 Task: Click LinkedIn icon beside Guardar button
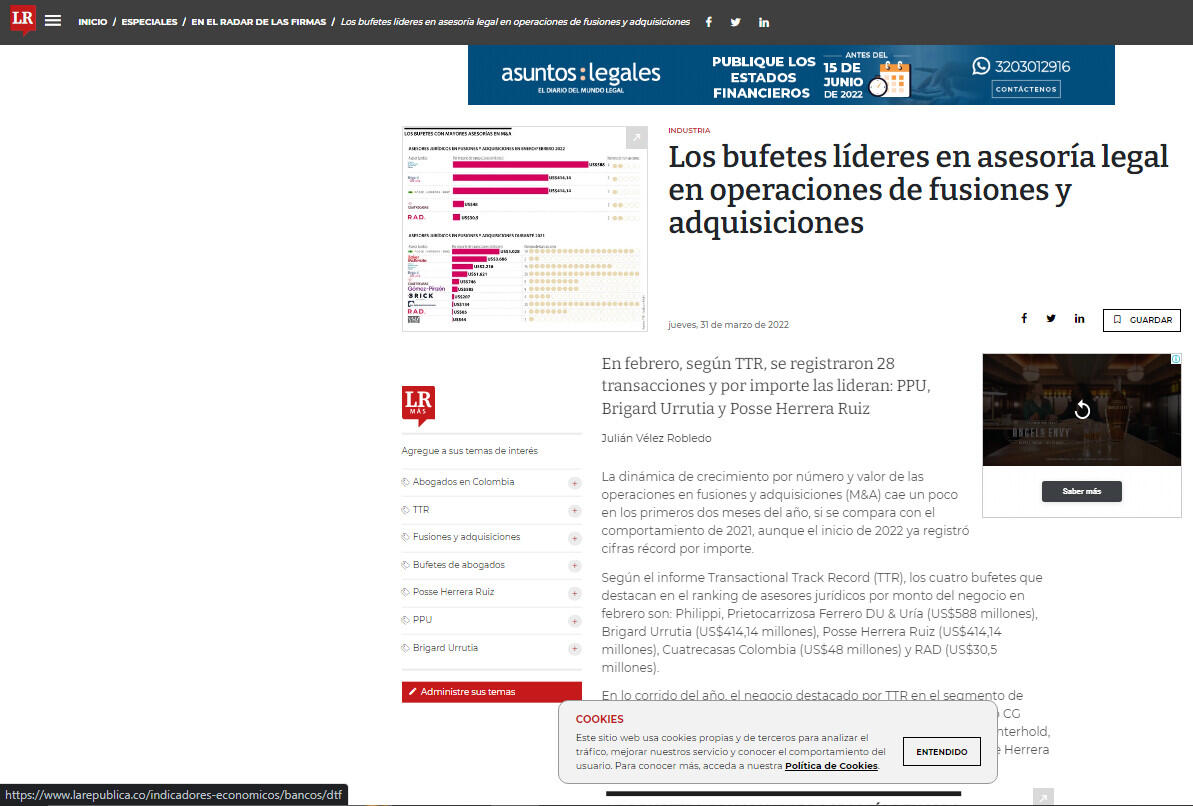(x=1079, y=319)
